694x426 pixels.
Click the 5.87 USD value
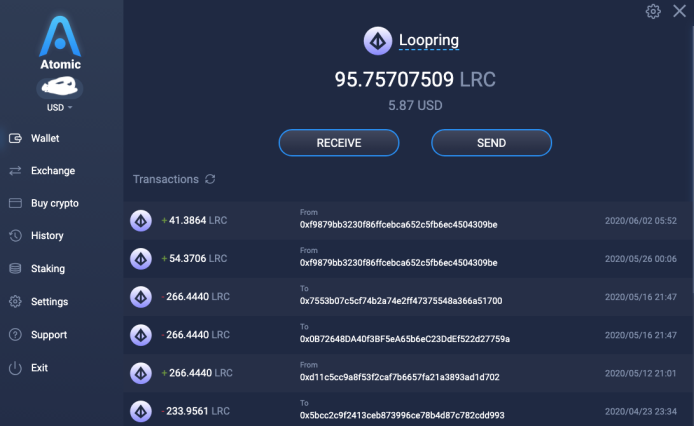click(x=415, y=105)
